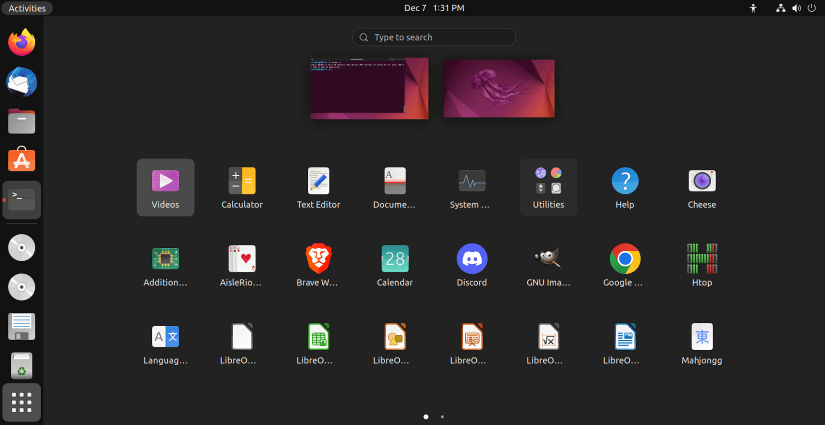Open the Htop app

click(x=702, y=265)
